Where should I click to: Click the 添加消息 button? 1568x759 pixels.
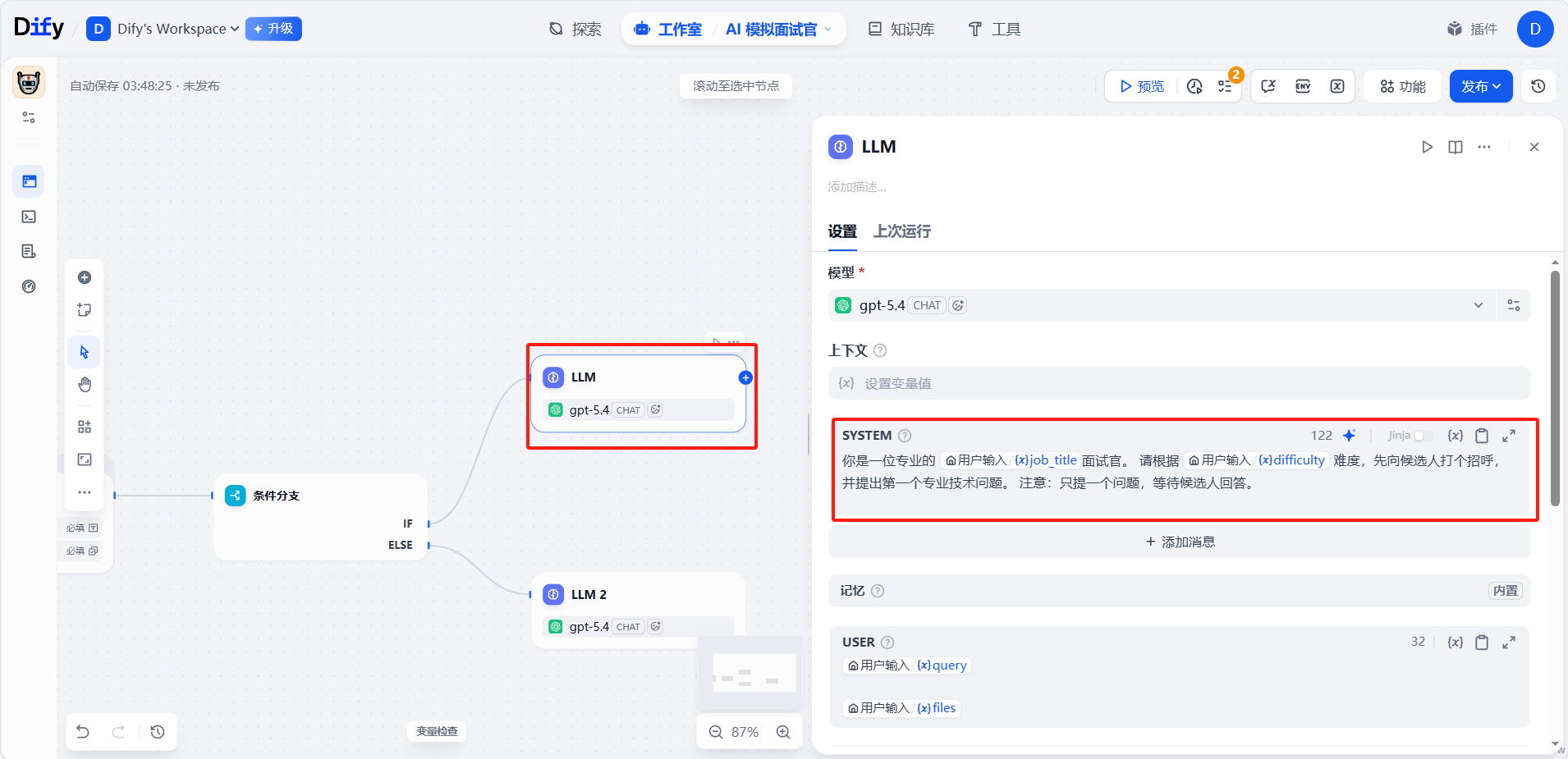pyautogui.click(x=1180, y=542)
